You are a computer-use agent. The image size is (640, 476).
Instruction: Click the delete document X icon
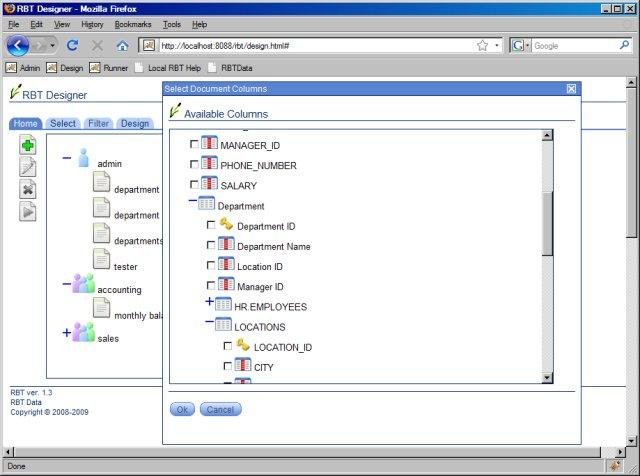coord(28,189)
